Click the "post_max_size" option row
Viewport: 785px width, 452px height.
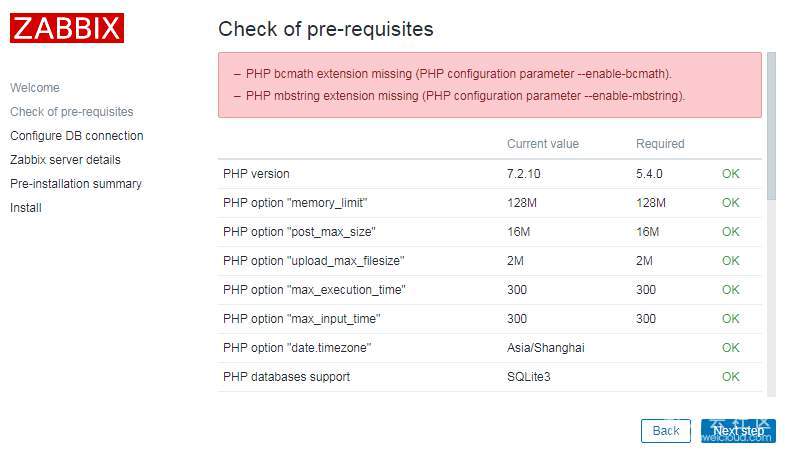click(x=299, y=232)
